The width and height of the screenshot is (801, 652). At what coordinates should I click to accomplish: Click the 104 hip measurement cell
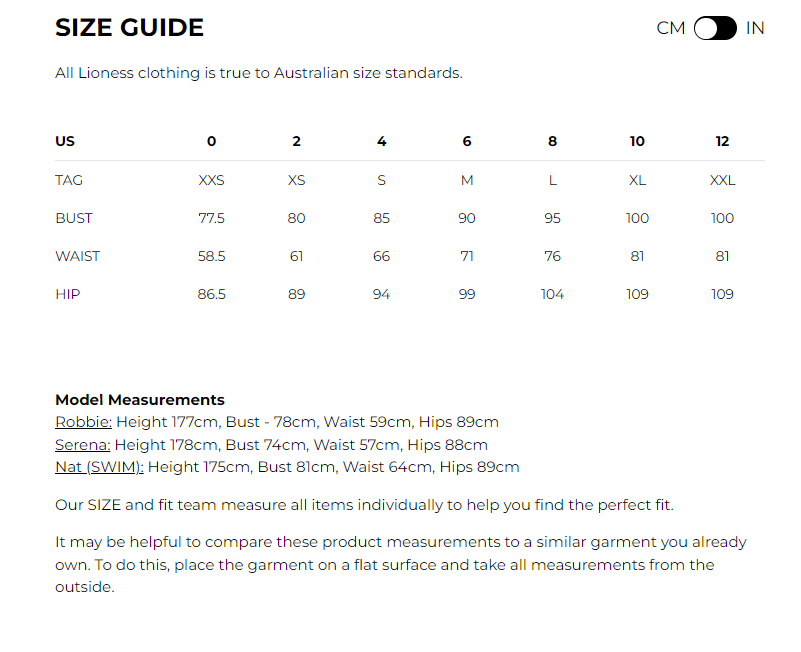pyautogui.click(x=552, y=294)
